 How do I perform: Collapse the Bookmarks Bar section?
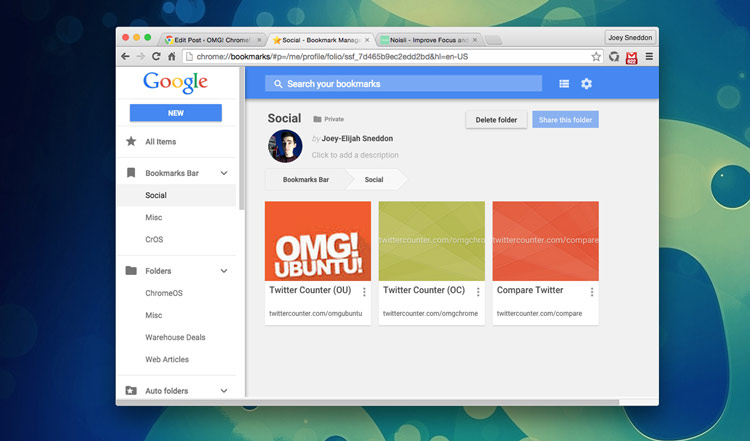(x=224, y=174)
